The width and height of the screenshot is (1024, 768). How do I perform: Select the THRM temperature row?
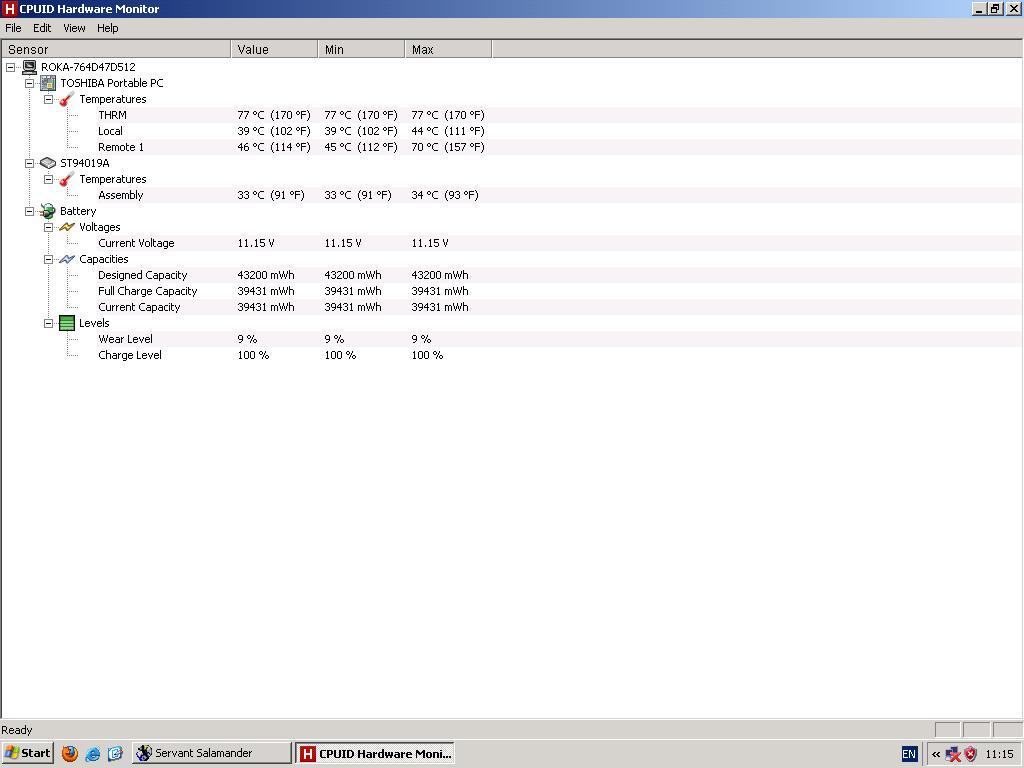pos(512,115)
